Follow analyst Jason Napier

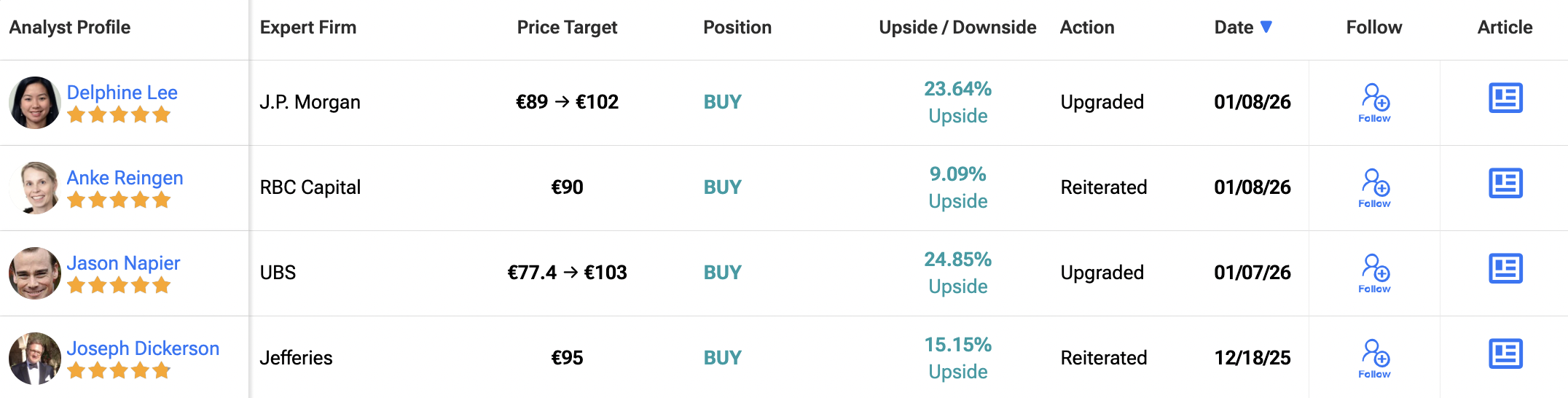pyautogui.click(x=1375, y=273)
